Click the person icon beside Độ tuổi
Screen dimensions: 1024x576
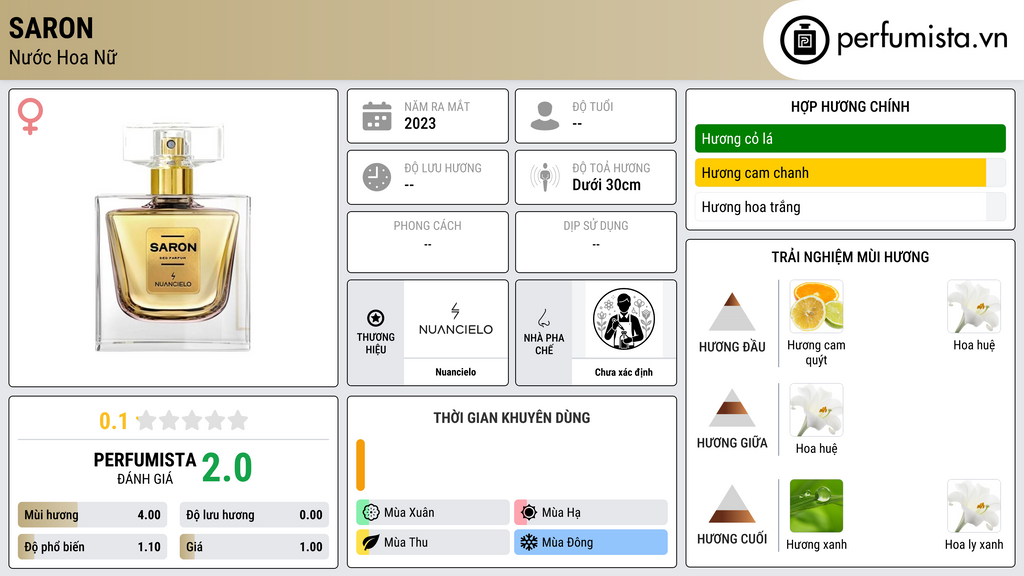tap(545, 116)
